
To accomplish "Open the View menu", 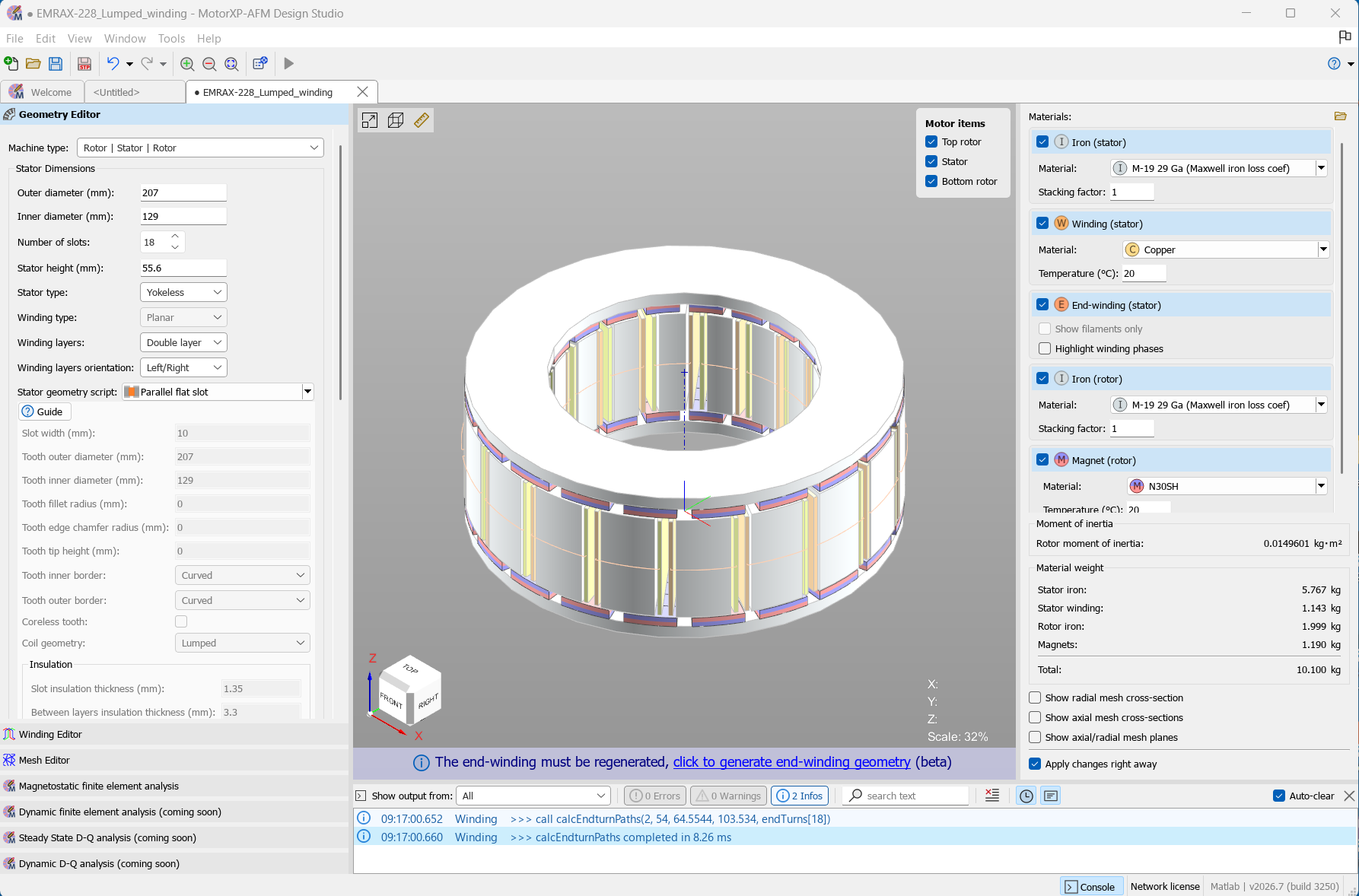I will (x=80, y=38).
